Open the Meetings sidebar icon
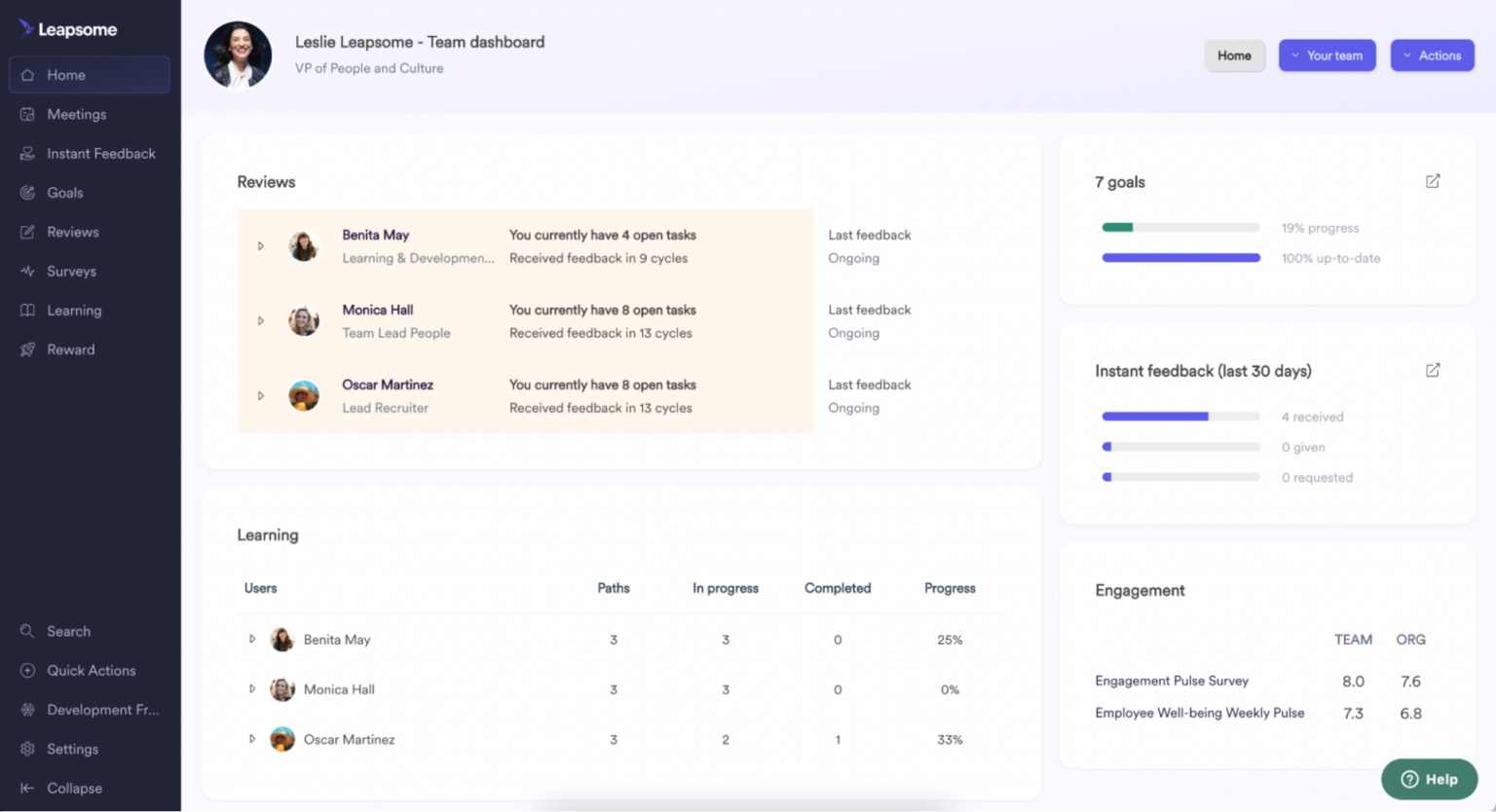 (26, 114)
